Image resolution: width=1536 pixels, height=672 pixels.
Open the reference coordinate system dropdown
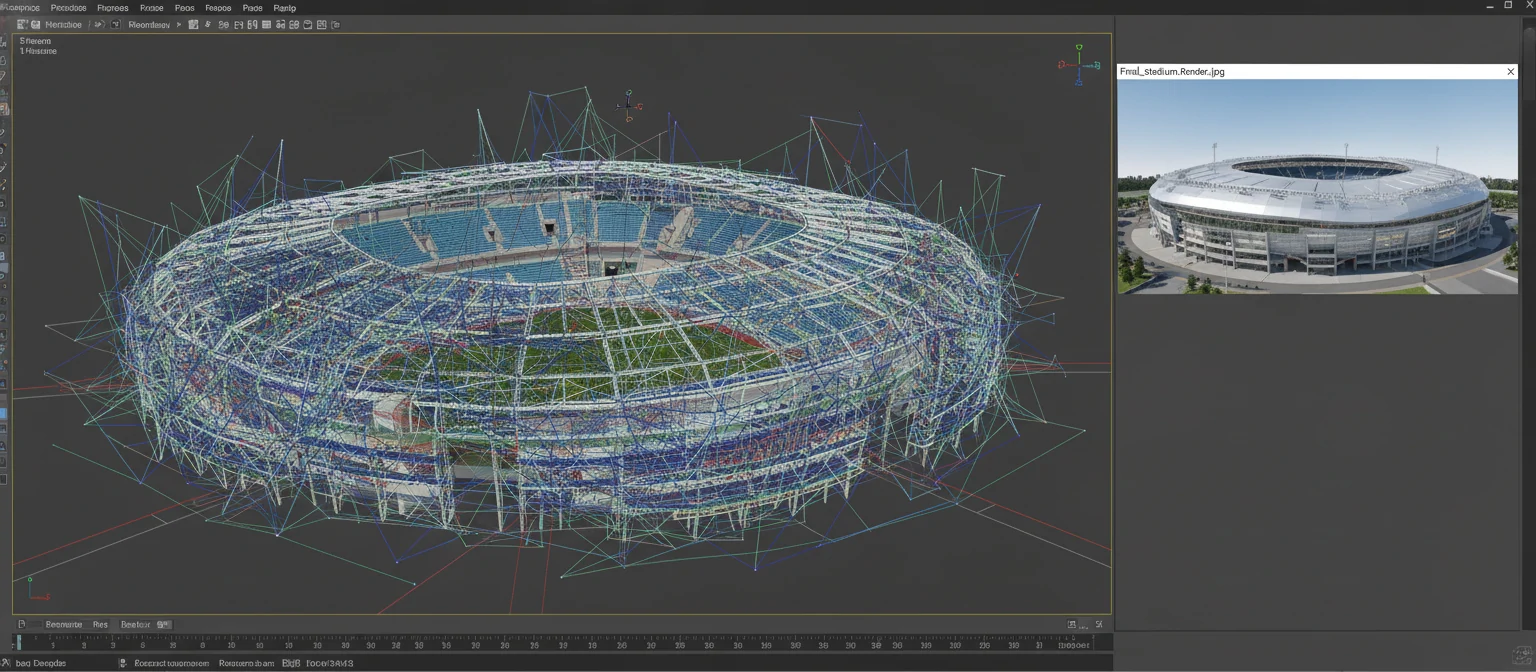150,24
